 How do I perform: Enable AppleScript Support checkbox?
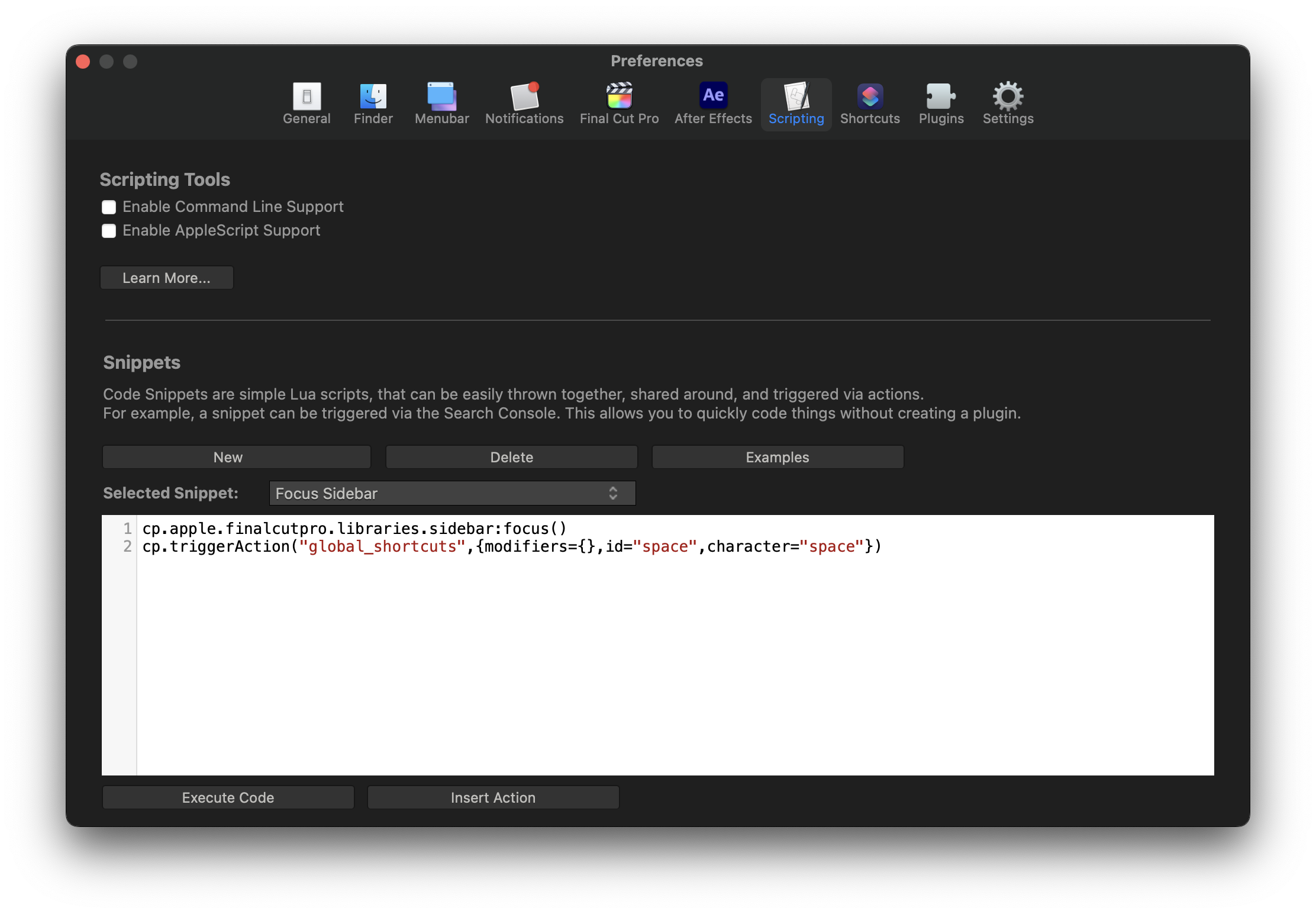pyautogui.click(x=110, y=231)
